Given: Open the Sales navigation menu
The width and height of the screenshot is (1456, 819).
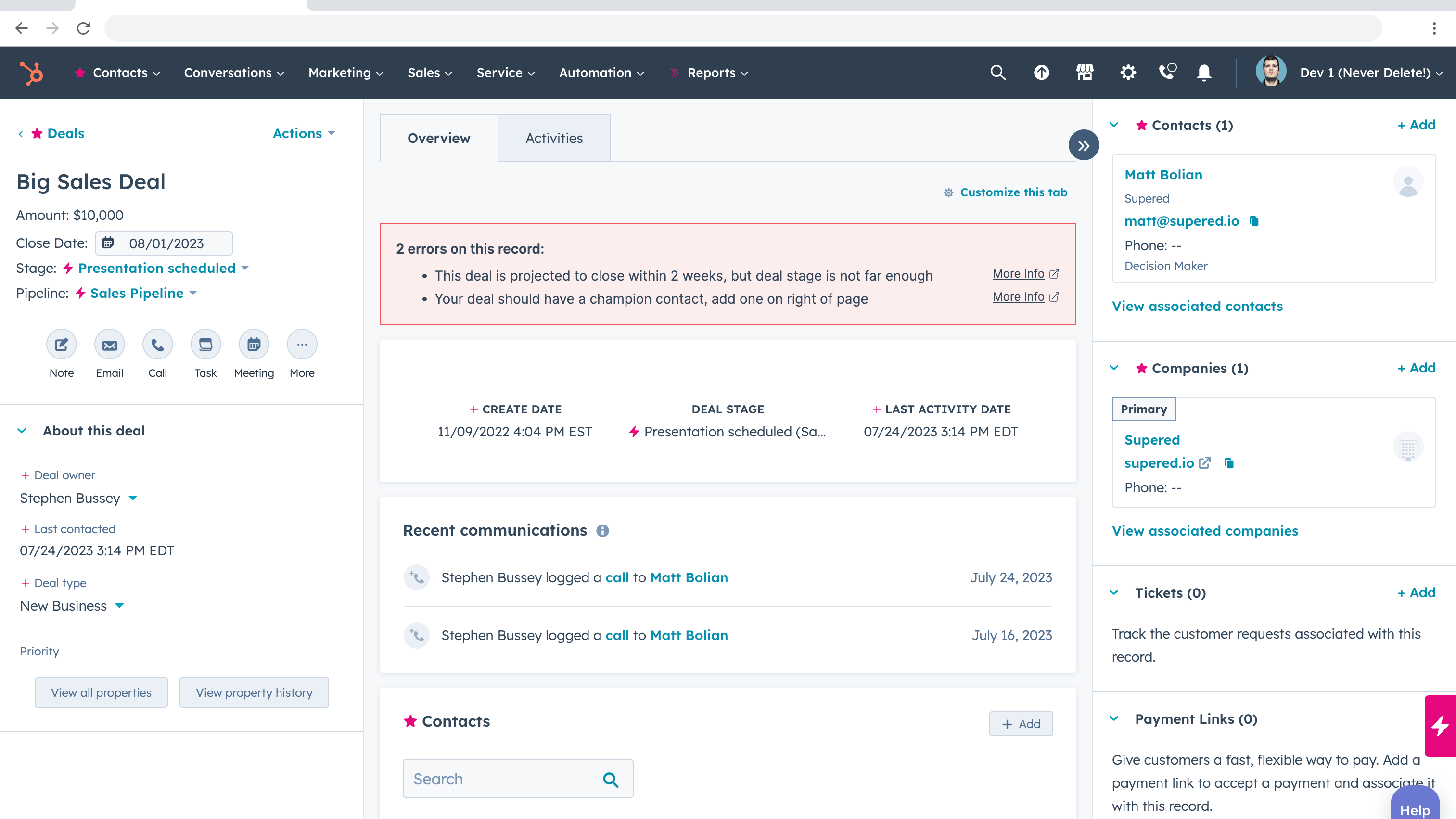Looking at the screenshot, I should click(430, 73).
